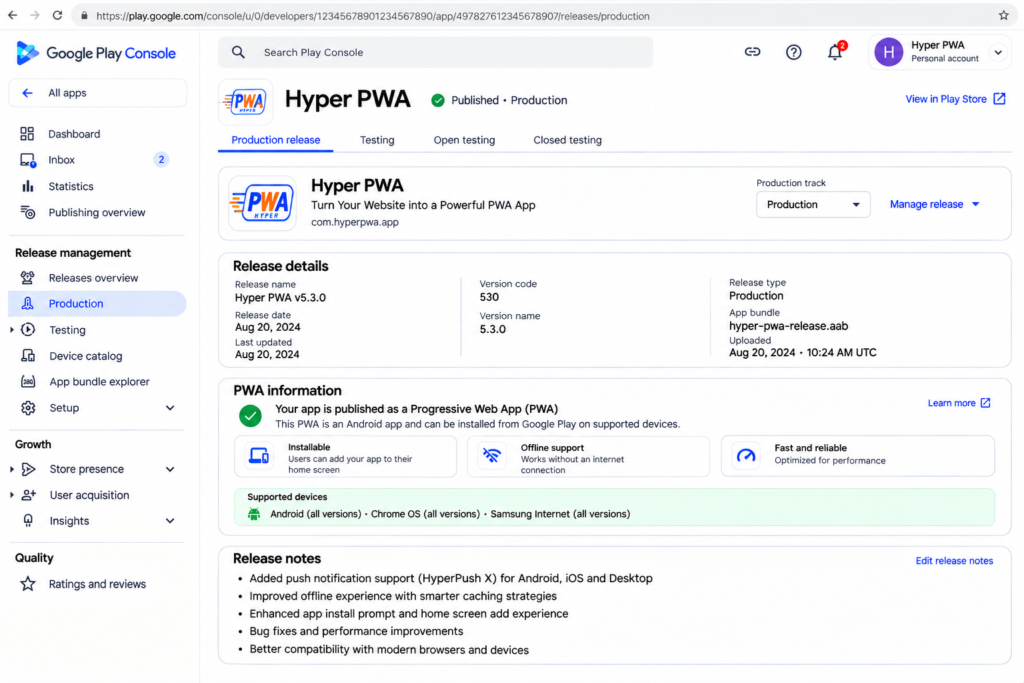Click the Android robot icon
Viewport: 1024px width, 683px height.
[x=254, y=514]
